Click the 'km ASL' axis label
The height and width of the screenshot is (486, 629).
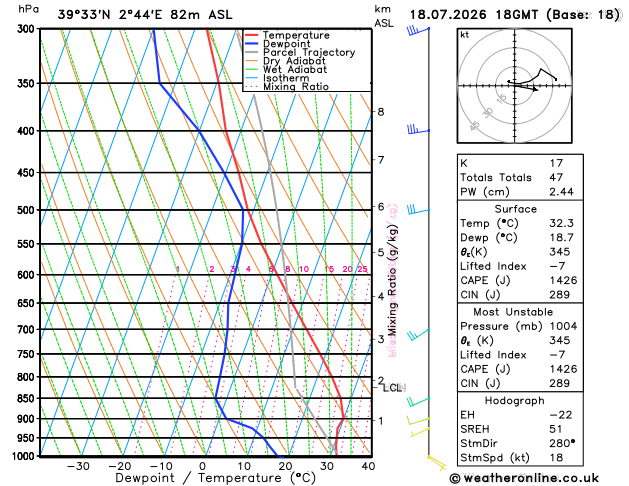(x=384, y=16)
